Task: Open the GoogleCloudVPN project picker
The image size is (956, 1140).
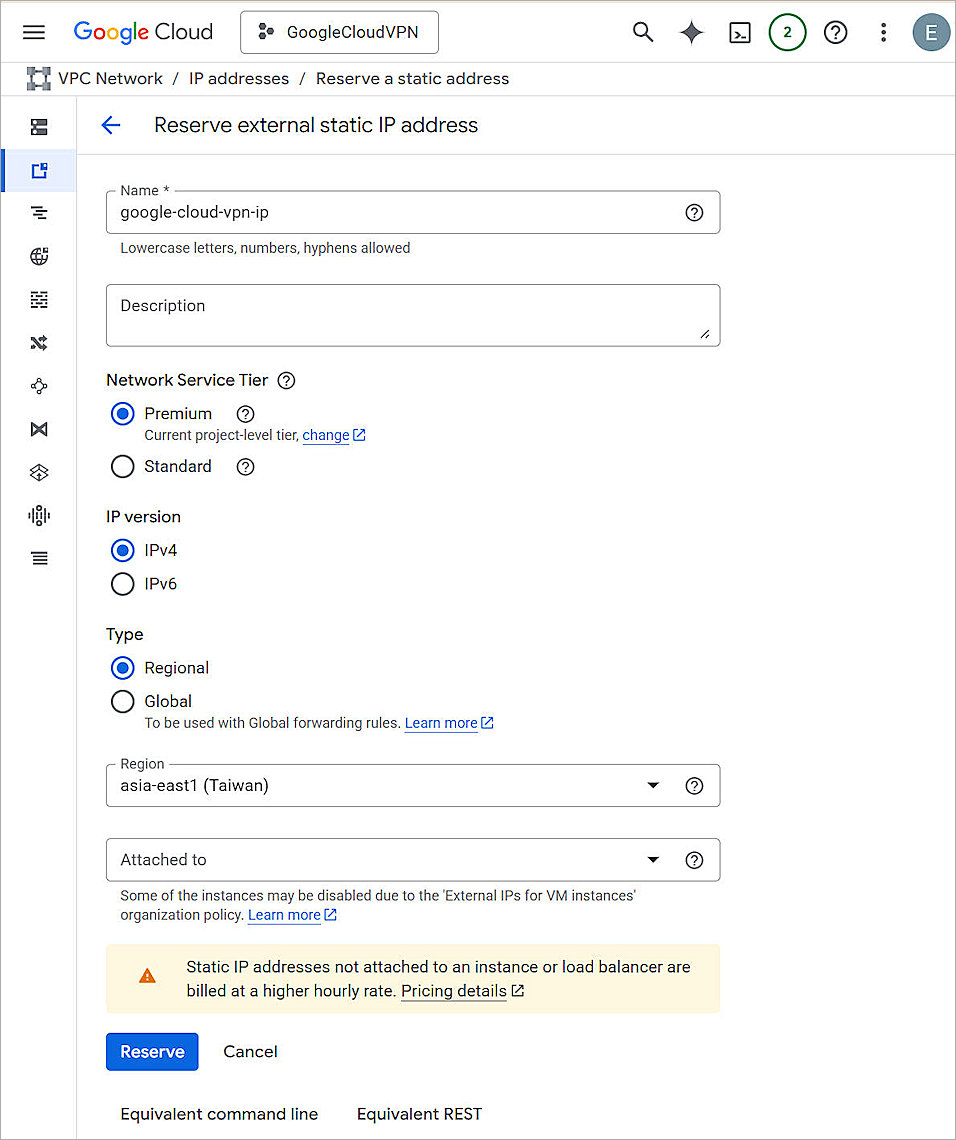Action: coord(339,32)
